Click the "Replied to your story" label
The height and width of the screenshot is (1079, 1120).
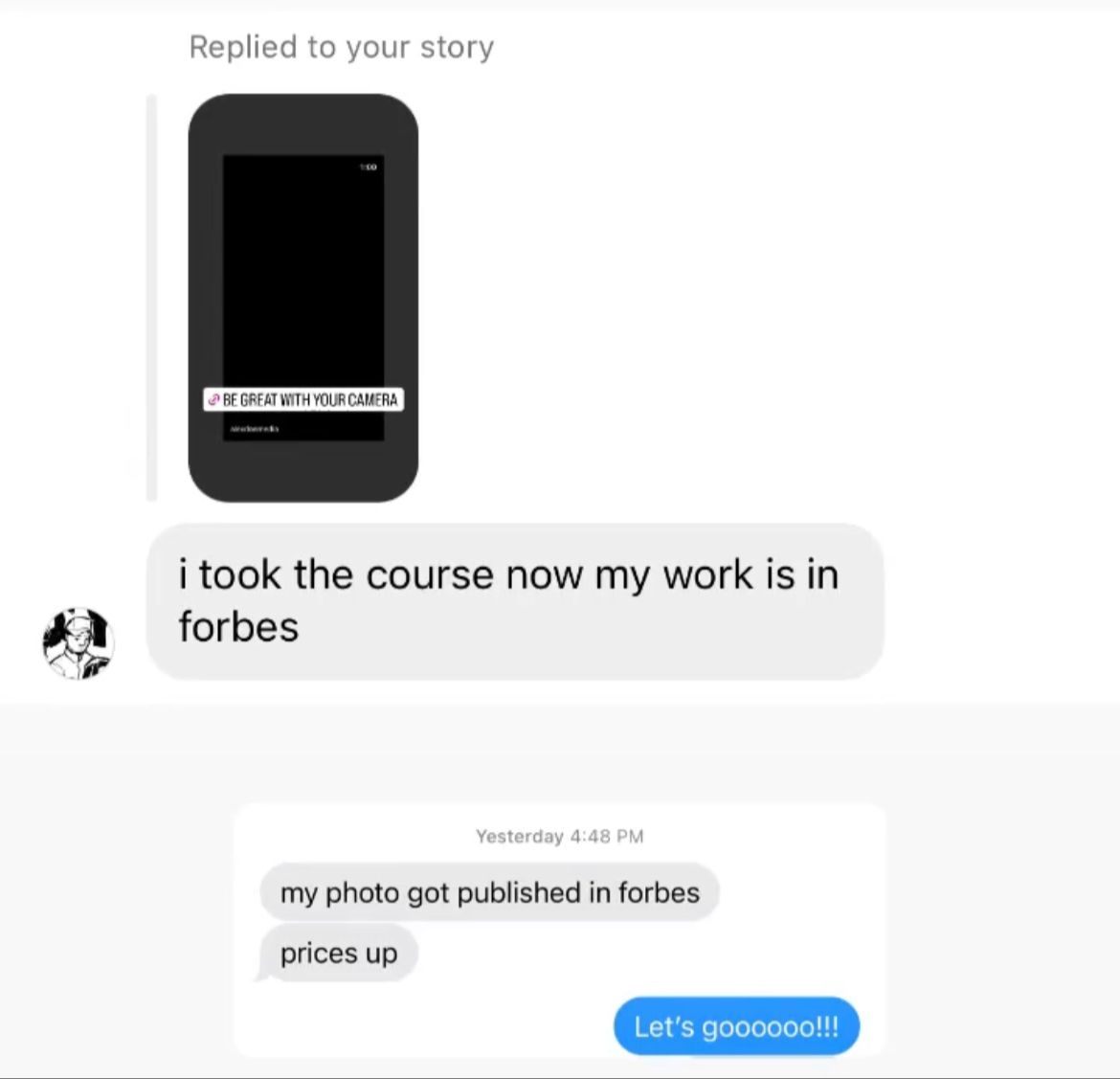(342, 47)
